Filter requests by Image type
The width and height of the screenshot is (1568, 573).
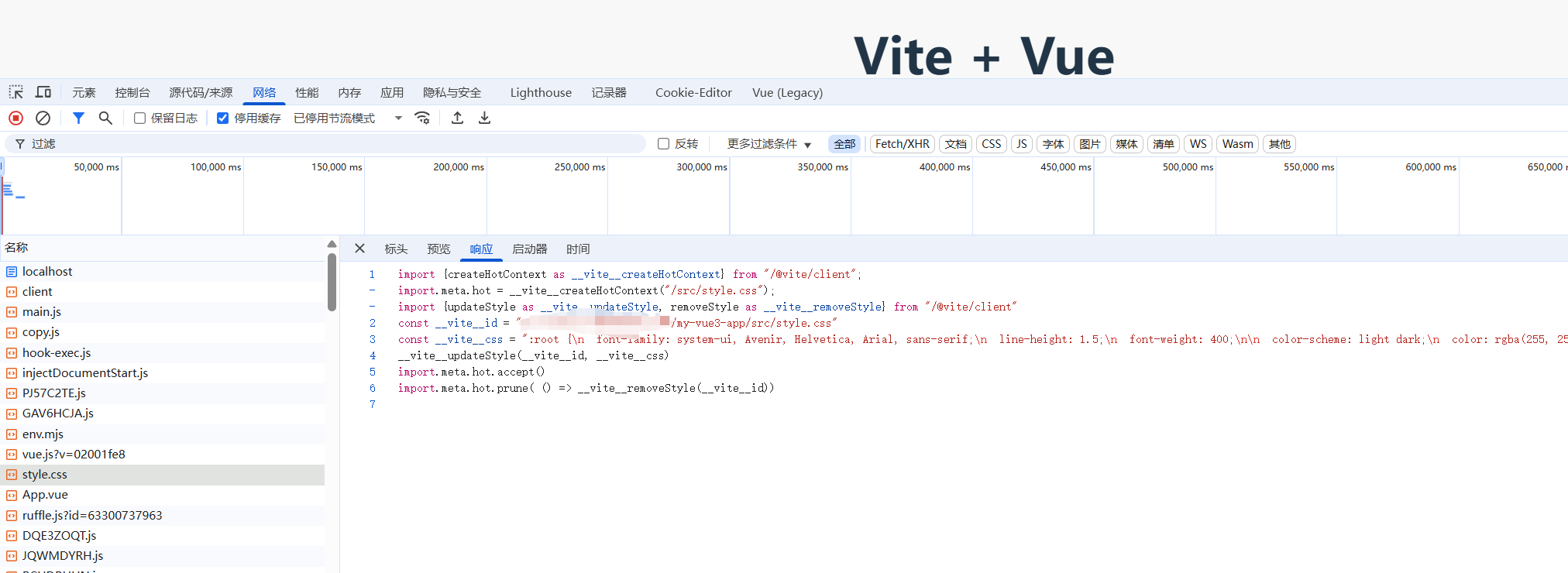pyautogui.click(x=1090, y=144)
